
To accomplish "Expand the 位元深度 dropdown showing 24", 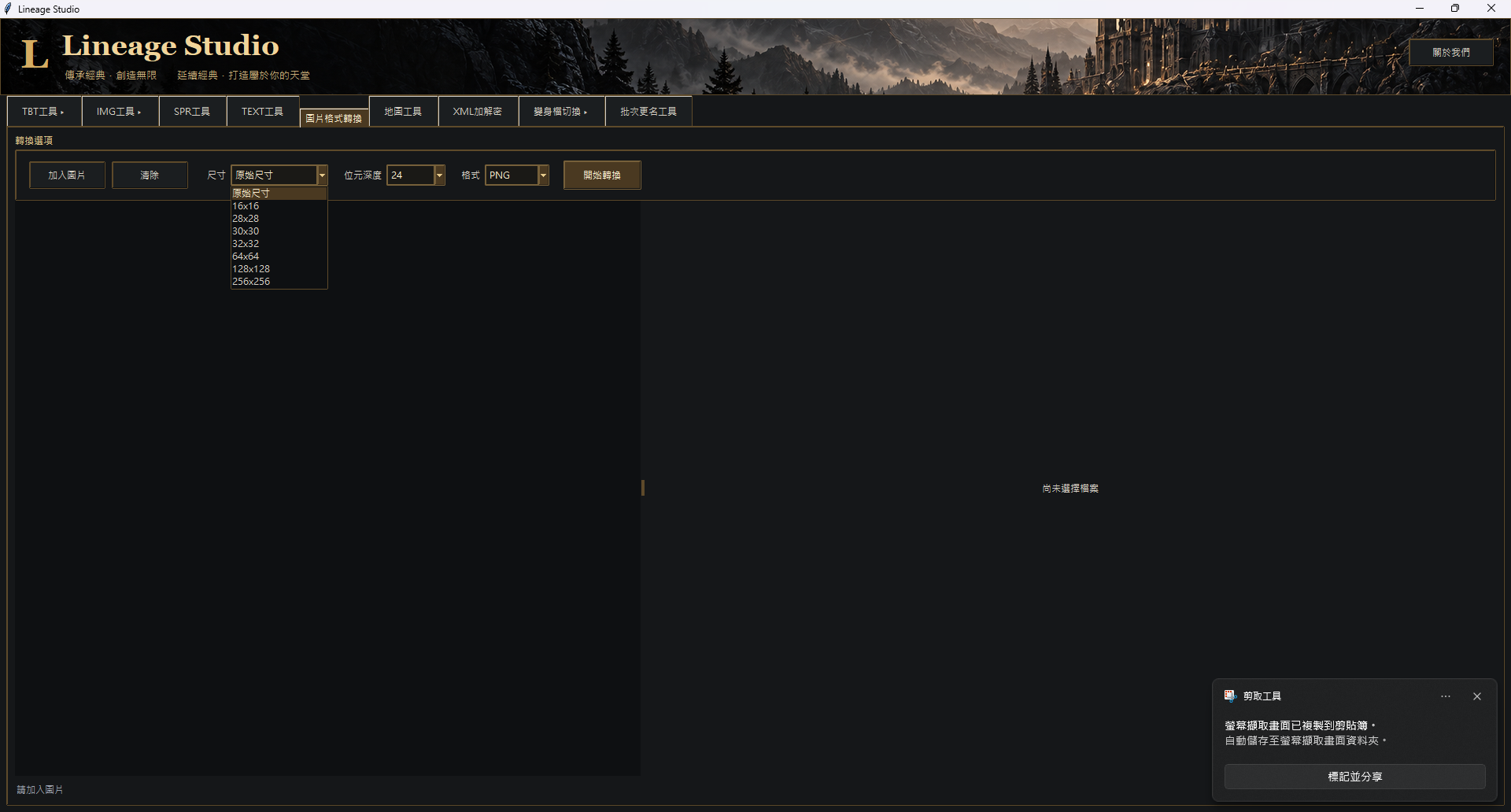I will pos(439,175).
